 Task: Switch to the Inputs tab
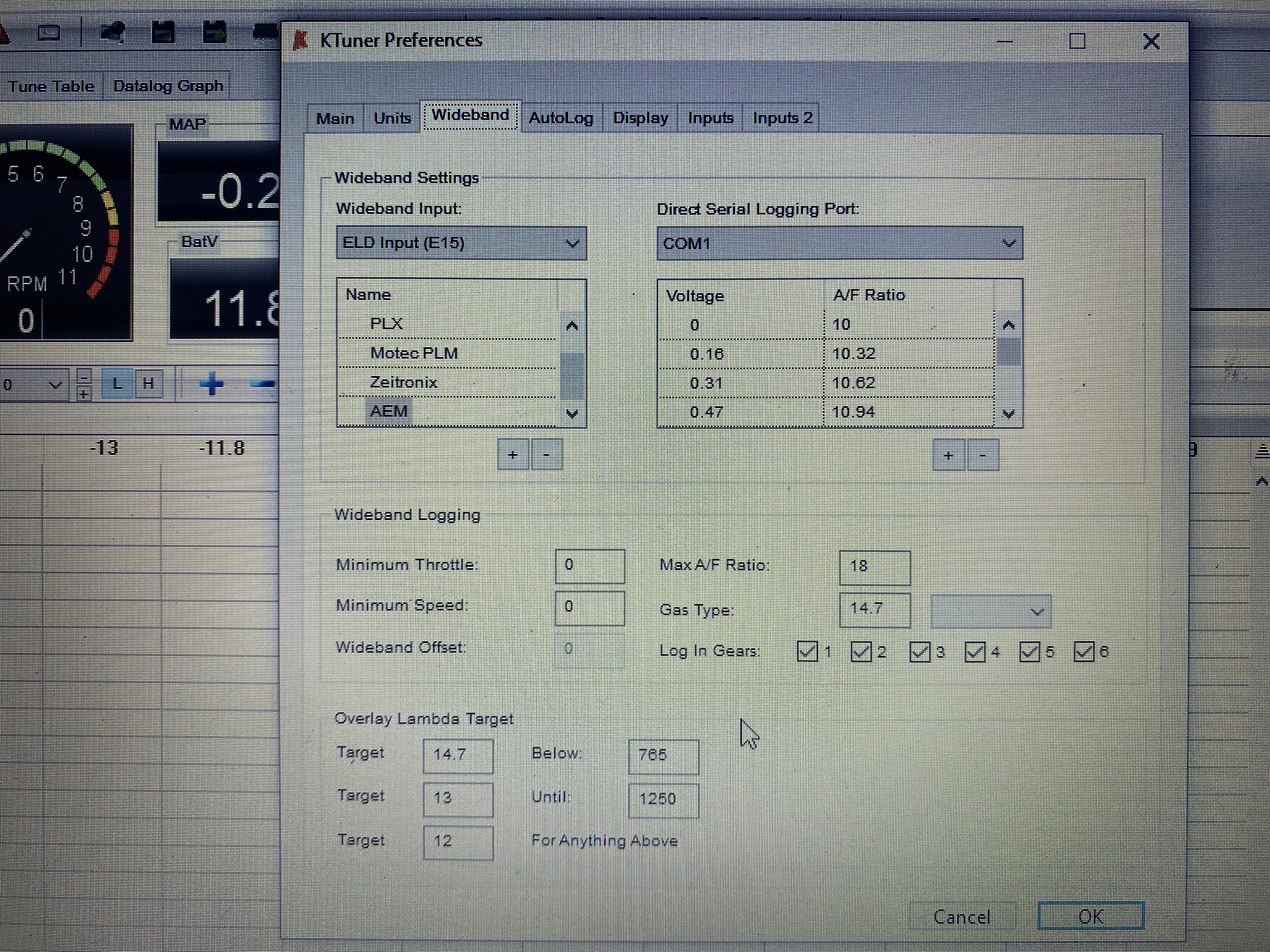coord(710,118)
